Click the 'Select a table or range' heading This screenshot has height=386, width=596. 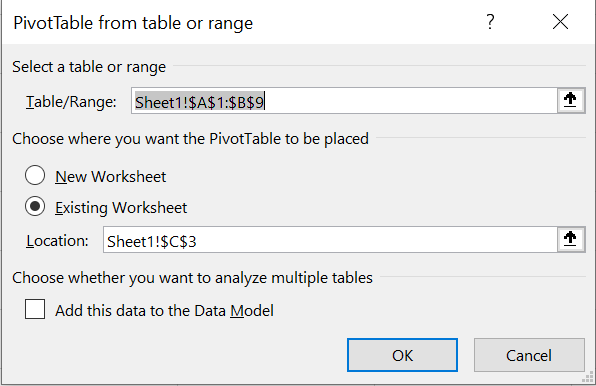pos(89,67)
